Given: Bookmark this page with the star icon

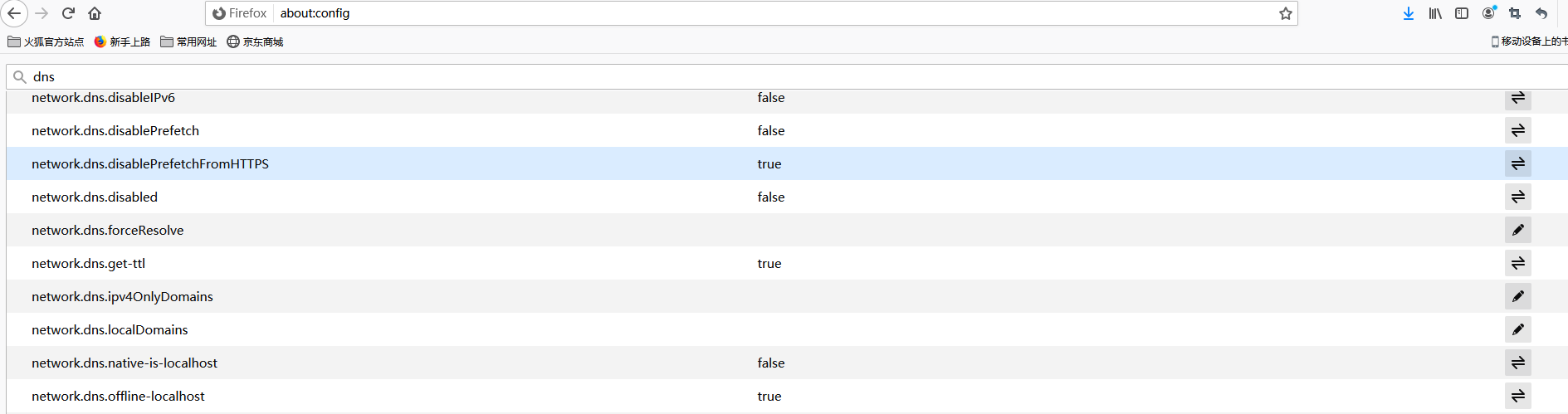Looking at the screenshot, I should click(1285, 13).
